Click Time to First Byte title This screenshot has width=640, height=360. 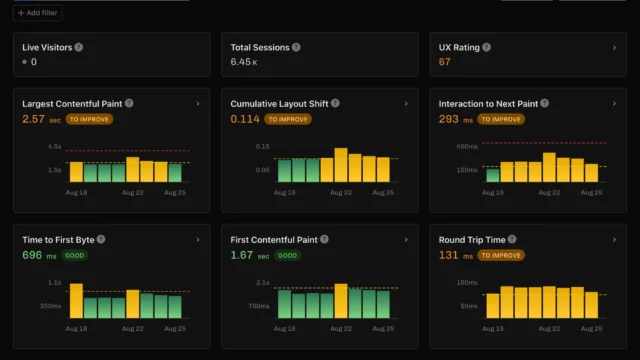click(x=58, y=240)
